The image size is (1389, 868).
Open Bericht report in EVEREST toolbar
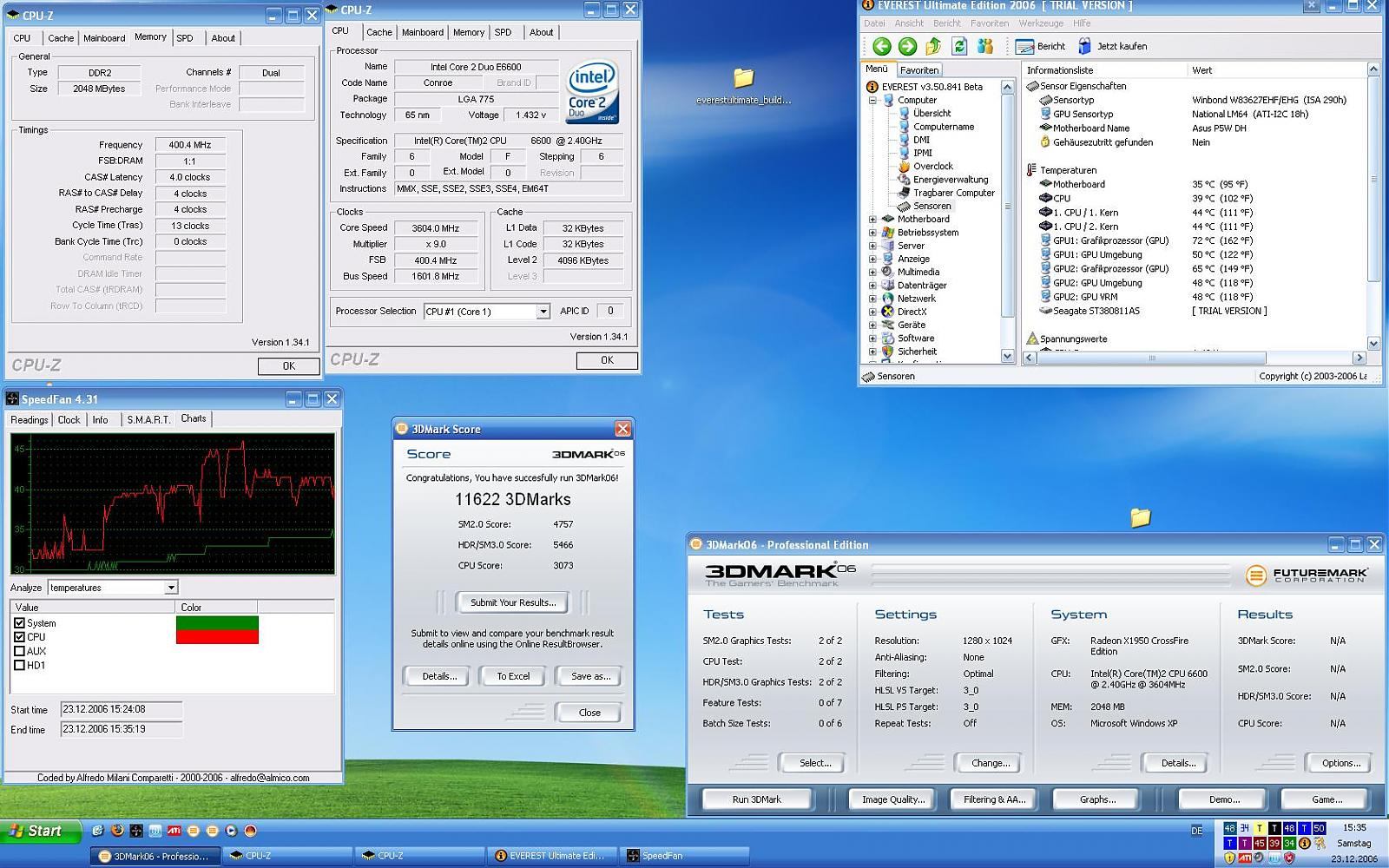click(x=1040, y=46)
